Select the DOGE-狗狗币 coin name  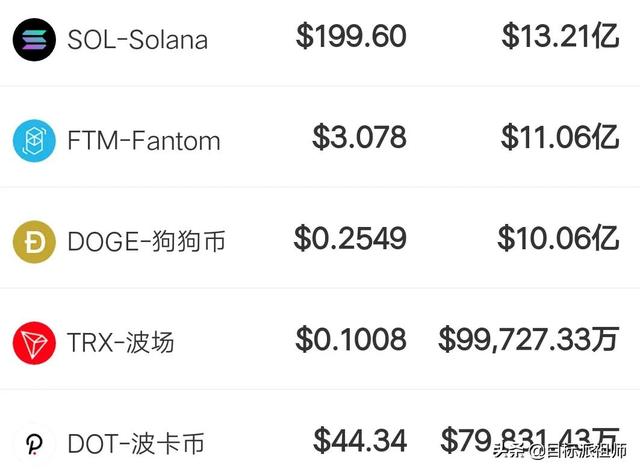147,242
